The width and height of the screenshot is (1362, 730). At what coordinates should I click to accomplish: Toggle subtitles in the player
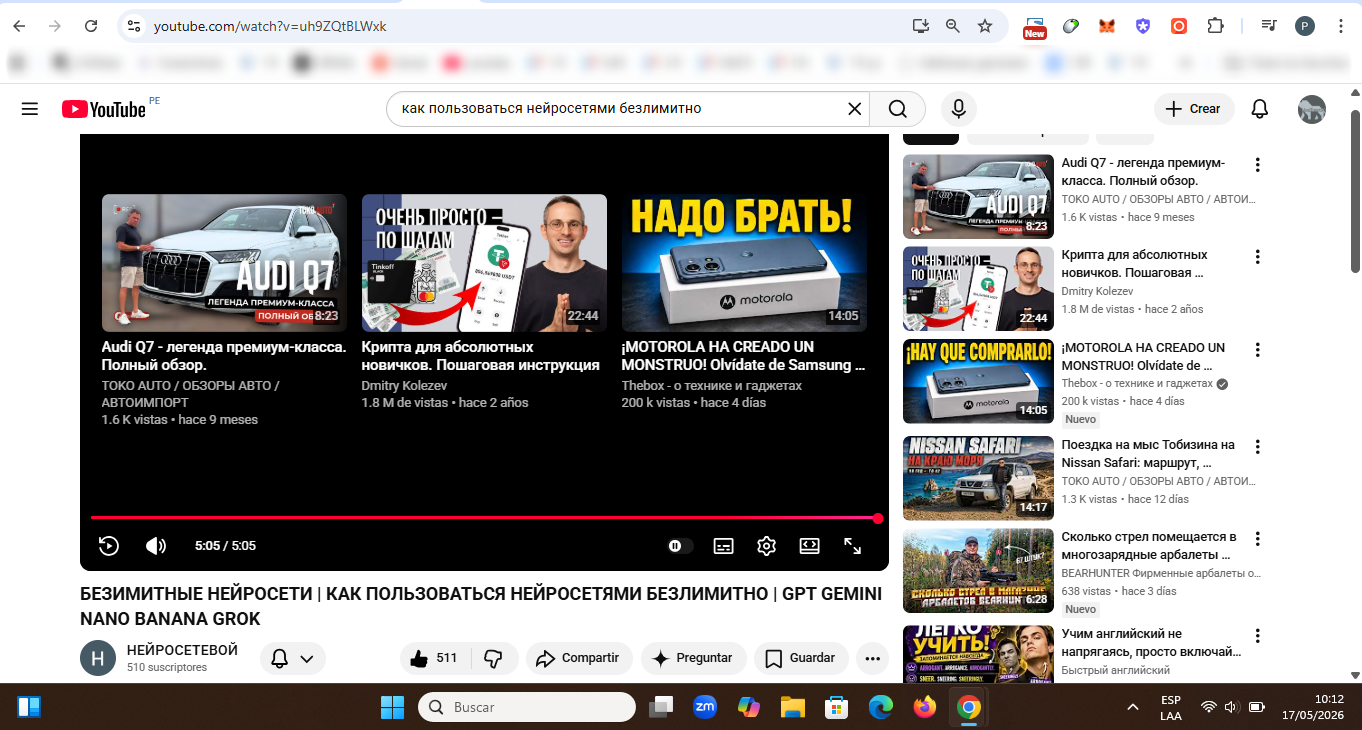coord(723,546)
